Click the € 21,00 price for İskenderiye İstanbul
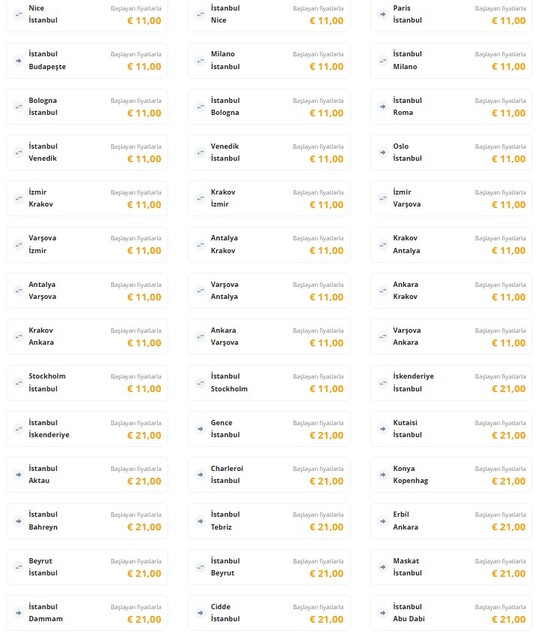Image resolution: width=537 pixels, height=640 pixels. 508,389
